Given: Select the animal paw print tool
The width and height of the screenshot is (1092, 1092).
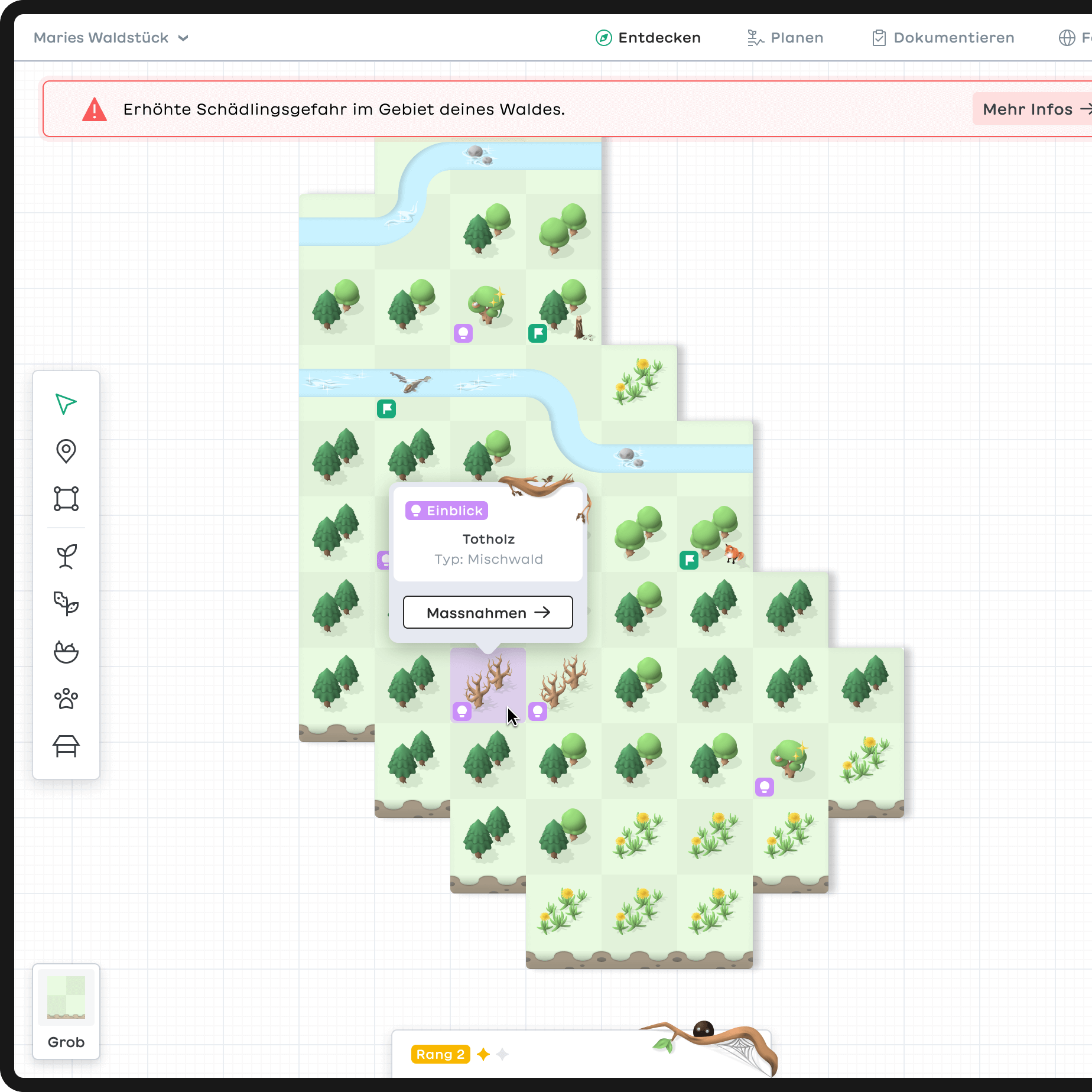Looking at the screenshot, I should (x=66, y=698).
